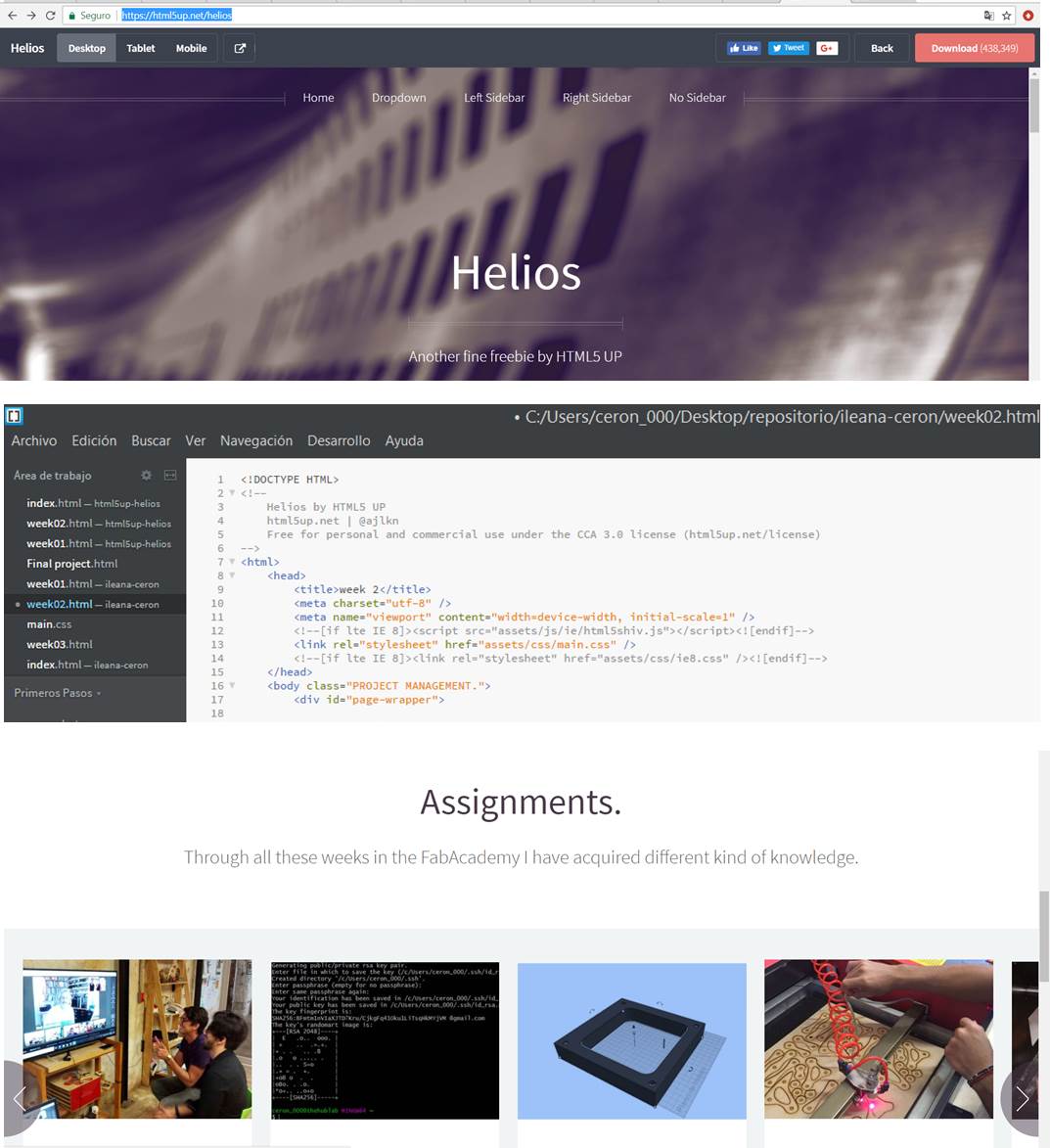Open the Edición menu

tap(94, 440)
